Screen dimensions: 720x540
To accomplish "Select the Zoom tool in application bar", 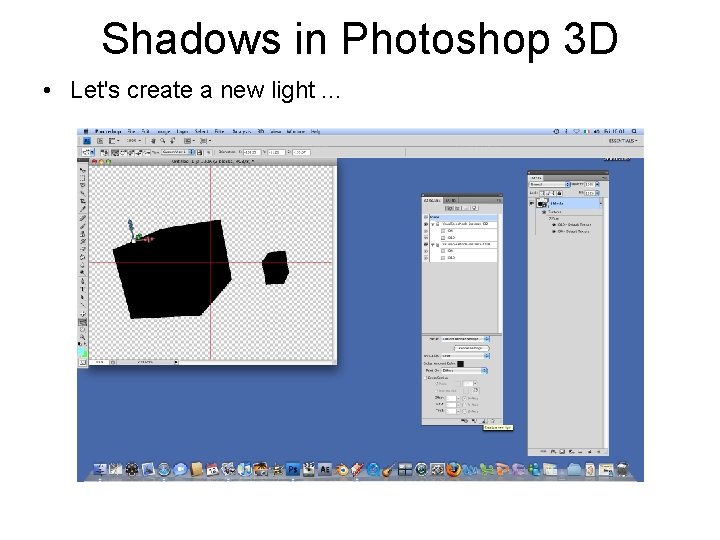I will pyautogui.click(x=163, y=141).
